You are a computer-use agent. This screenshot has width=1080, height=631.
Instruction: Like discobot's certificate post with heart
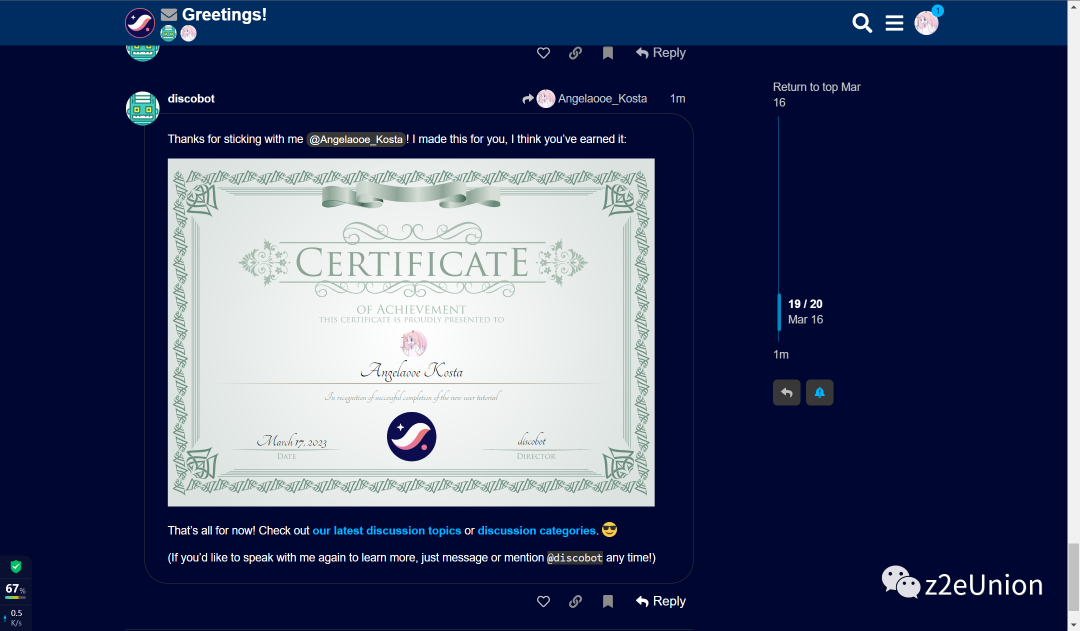click(x=543, y=601)
